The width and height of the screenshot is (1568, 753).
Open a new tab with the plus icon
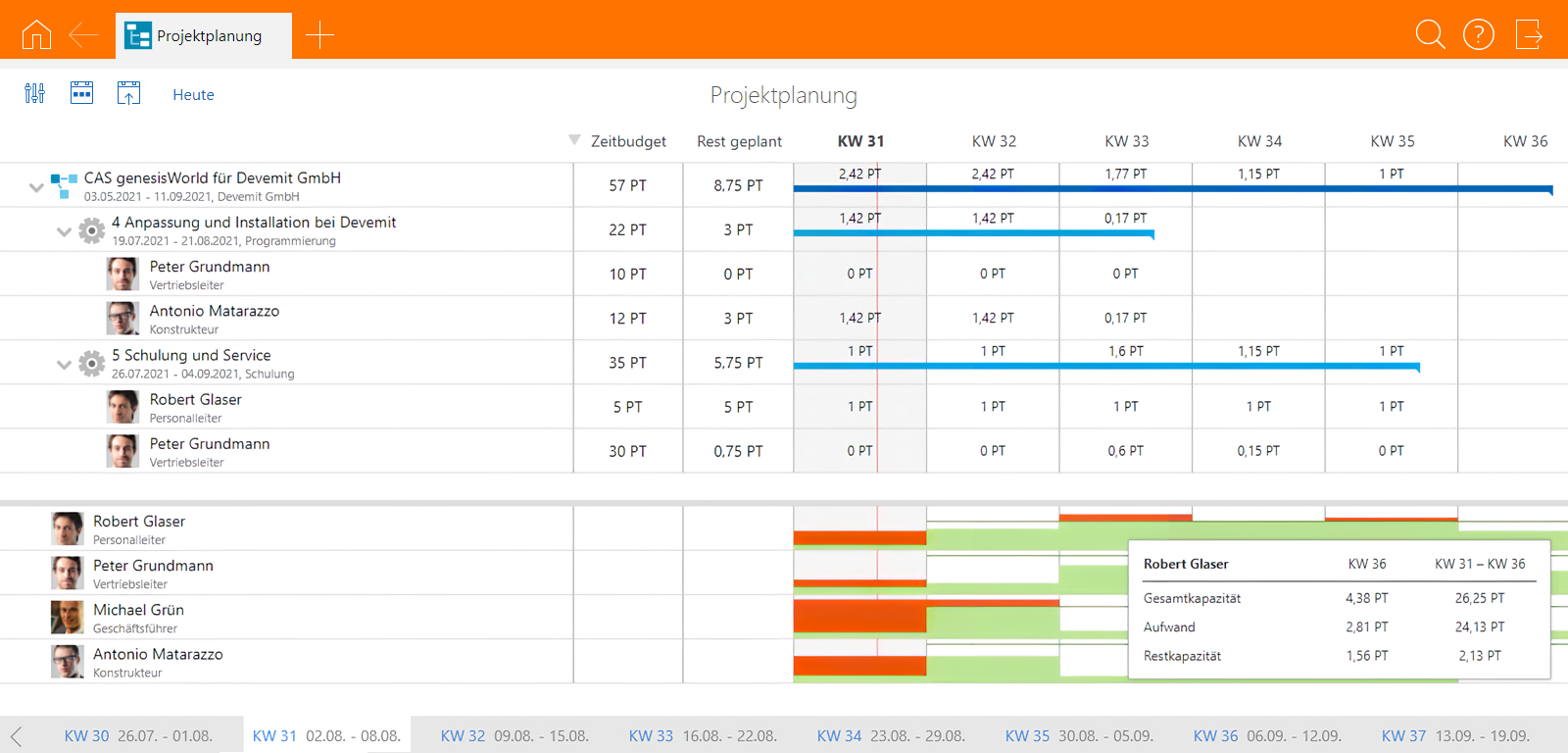click(x=319, y=35)
